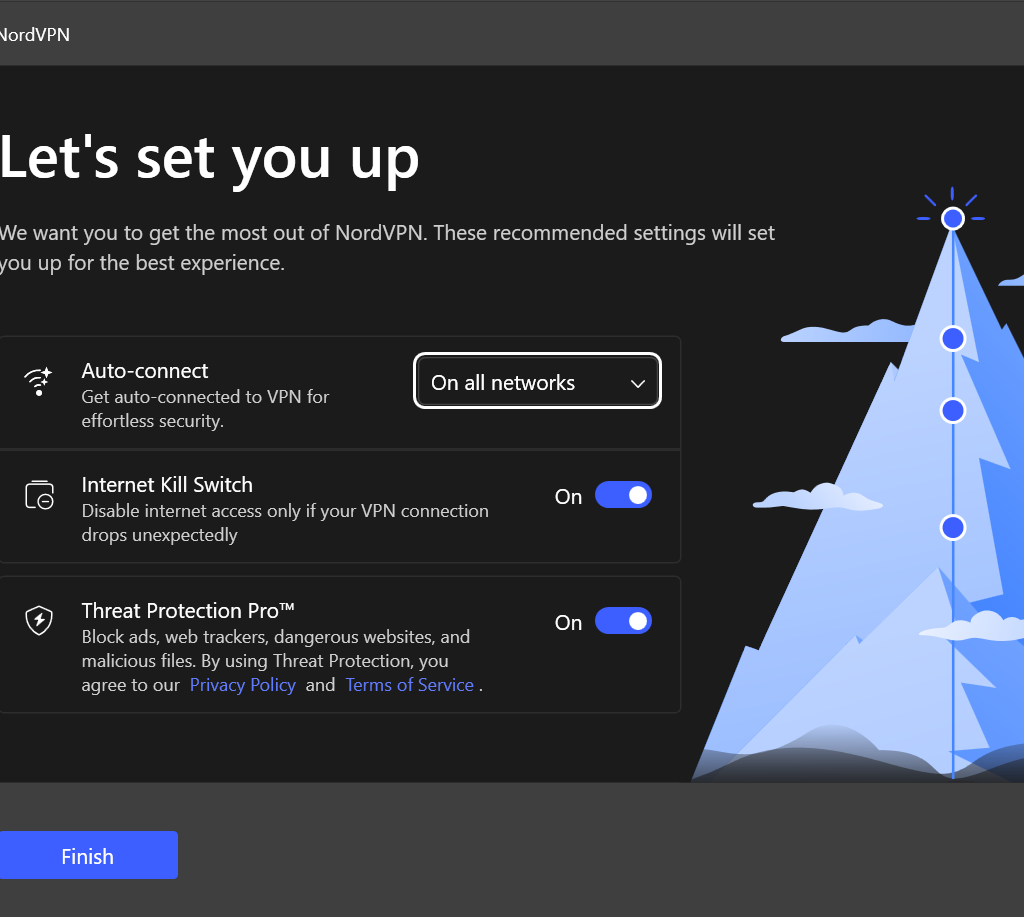The image size is (1024, 917).
Task: Open the Auto-connect networks dropdown
Action: tap(537, 381)
